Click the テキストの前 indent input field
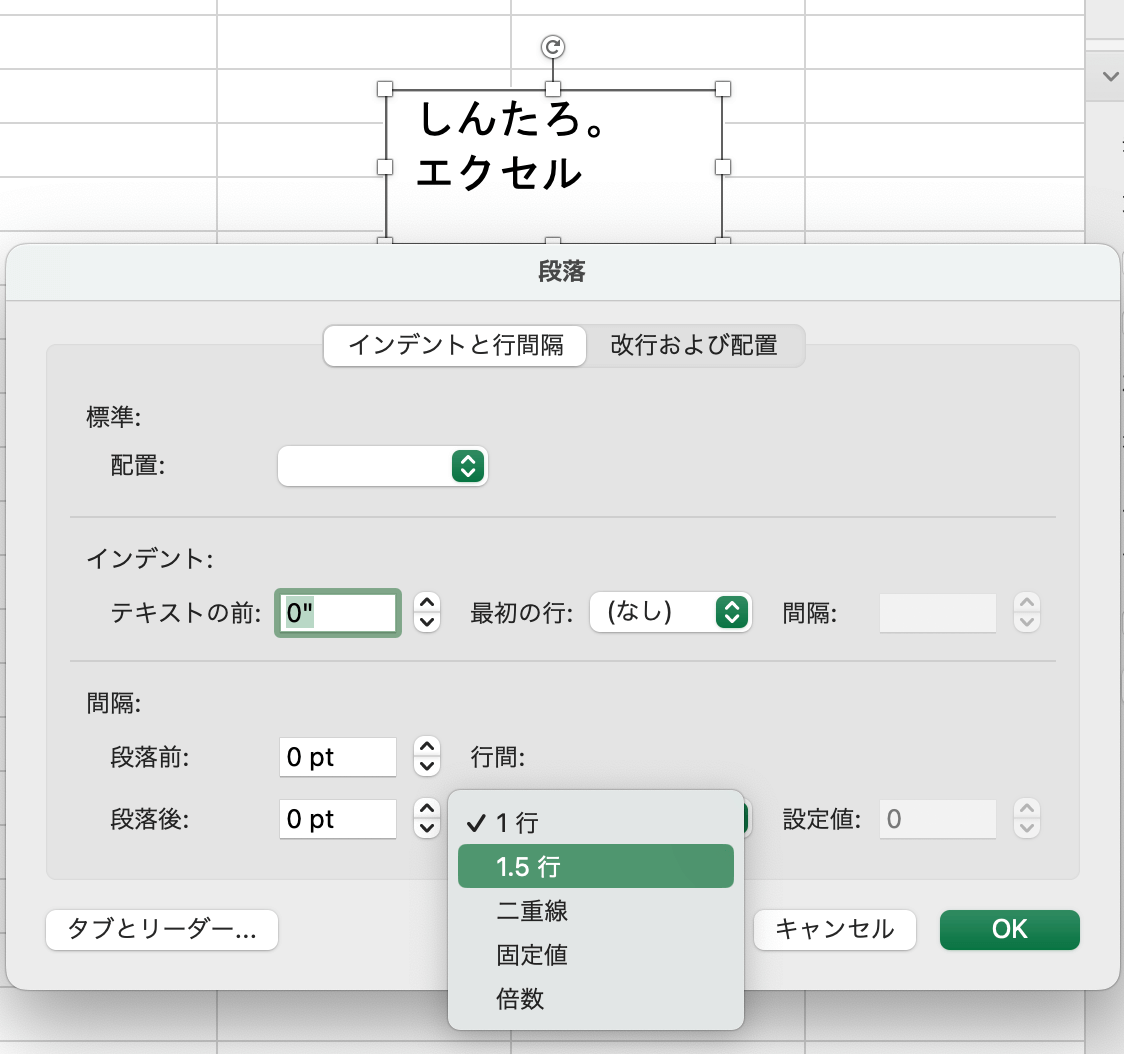Viewport: 1124px width, 1054px height. click(x=338, y=612)
